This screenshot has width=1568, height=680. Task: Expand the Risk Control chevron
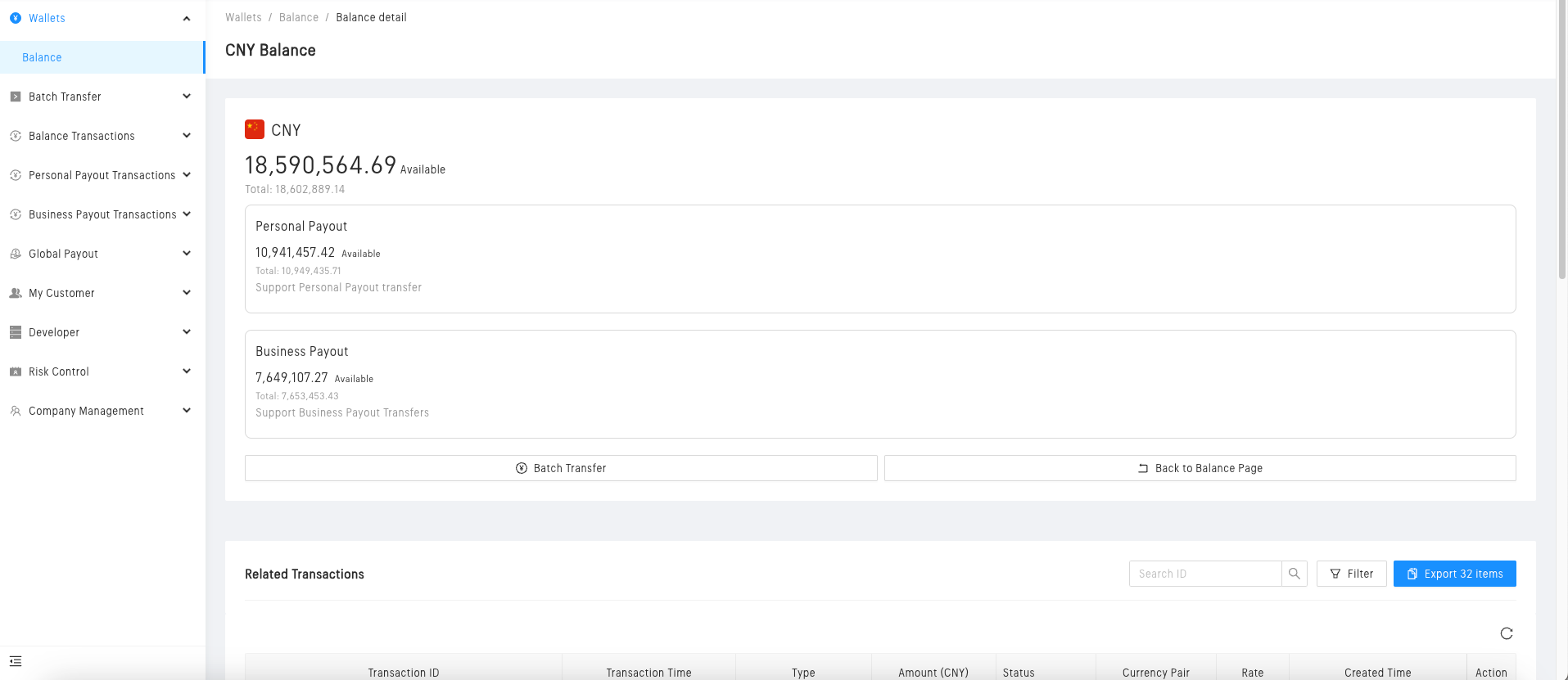pyautogui.click(x=187, y=372)
